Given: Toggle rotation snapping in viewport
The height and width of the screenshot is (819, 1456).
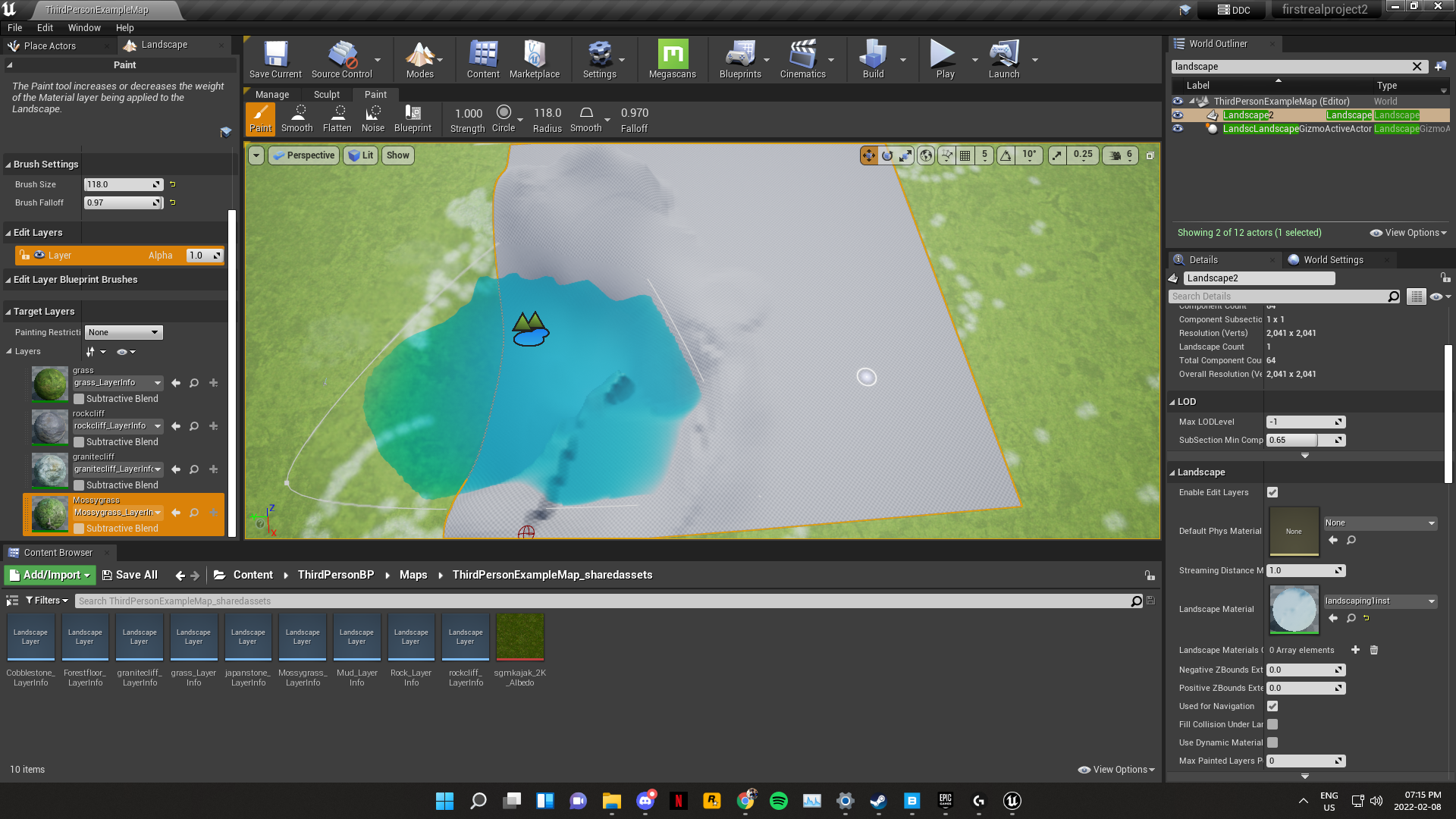Looking at the screenshot, I should point(1006,155).
